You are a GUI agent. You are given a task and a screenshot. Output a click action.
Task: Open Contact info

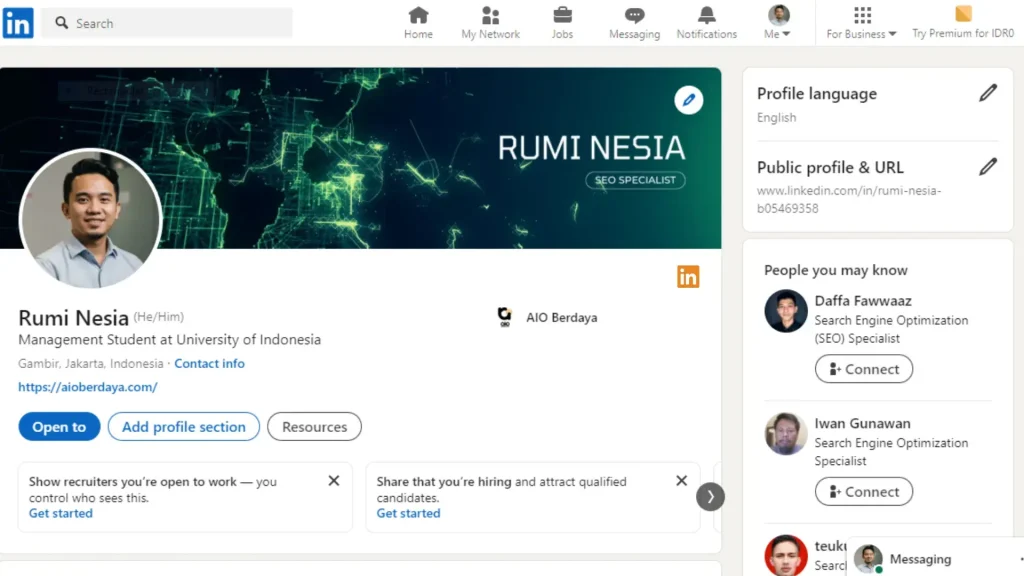click(209, 364)
